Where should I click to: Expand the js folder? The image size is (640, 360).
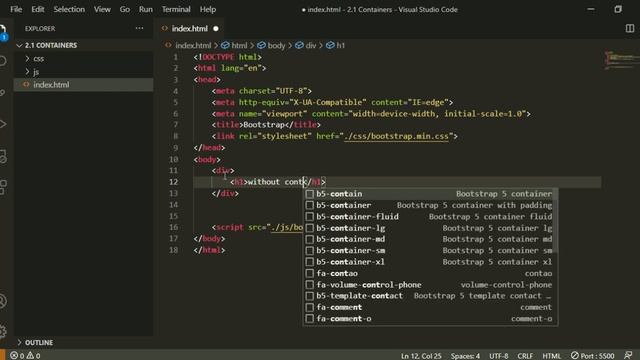click(84, 72)
